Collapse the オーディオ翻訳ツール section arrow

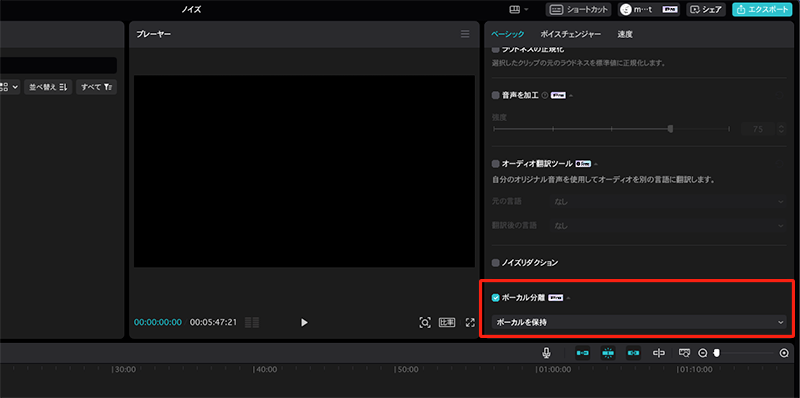coord(595,164)
